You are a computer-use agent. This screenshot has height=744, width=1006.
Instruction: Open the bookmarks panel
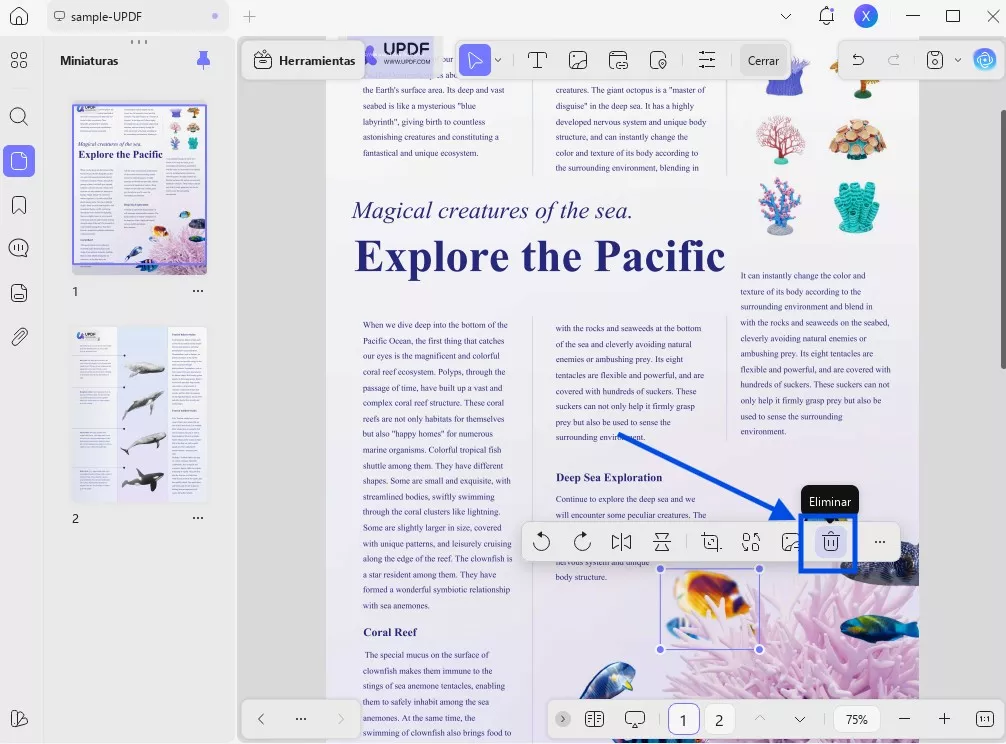[19, 205]
